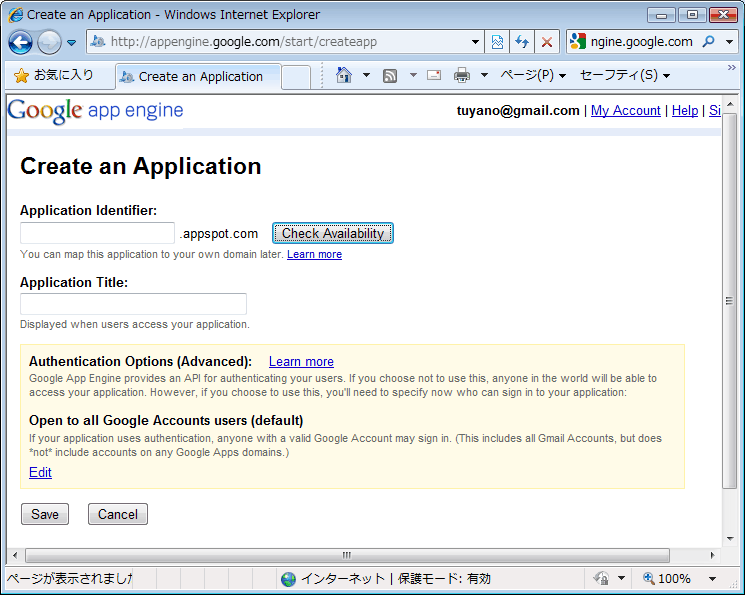Expand the Print options dropdown arrow
Image resolution: width=745 pixels, height=595 pixels.
point(484,75)
